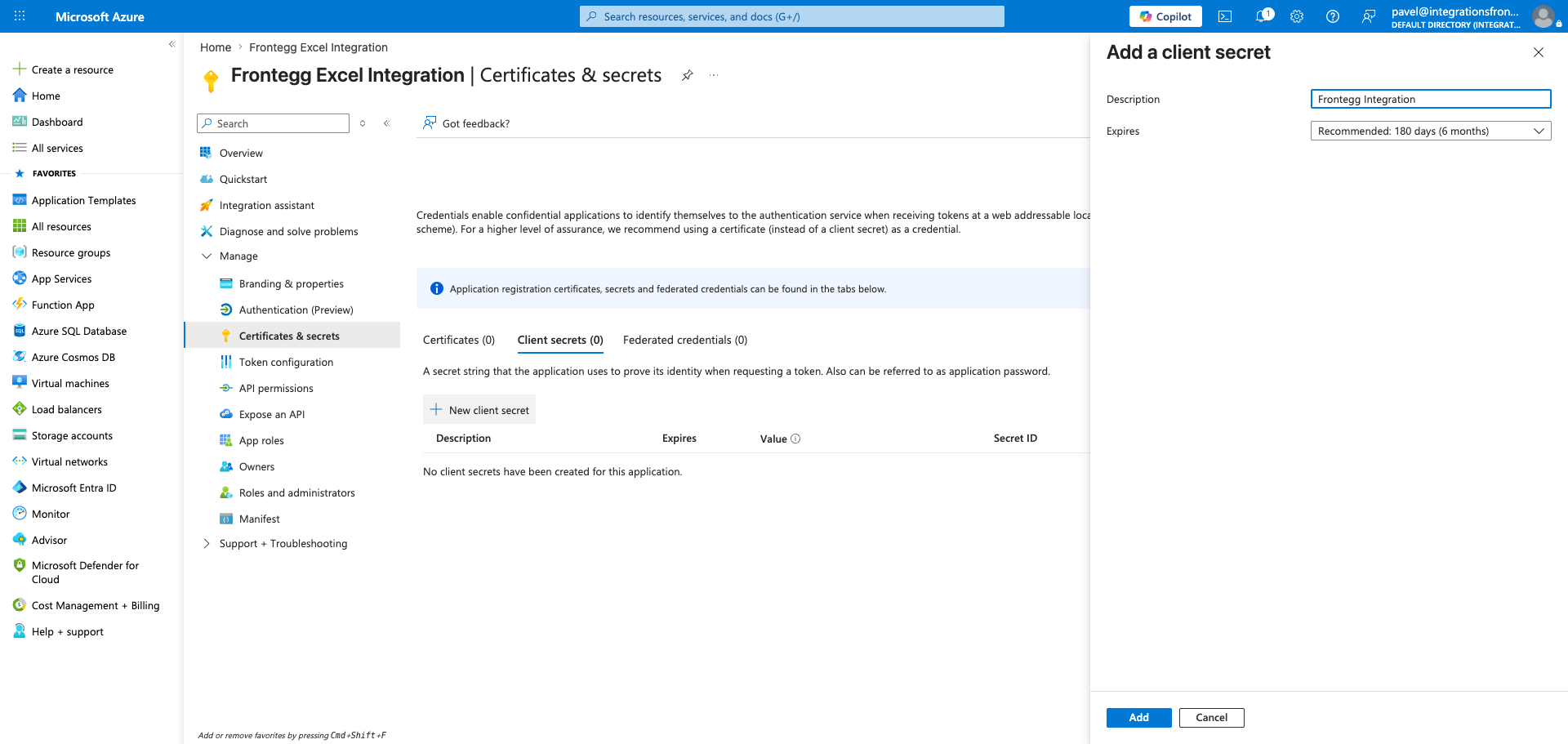Open Help + support
The height and width of the screenshot is (744, 1568).
pyautogui.click(x=67, y=631)
